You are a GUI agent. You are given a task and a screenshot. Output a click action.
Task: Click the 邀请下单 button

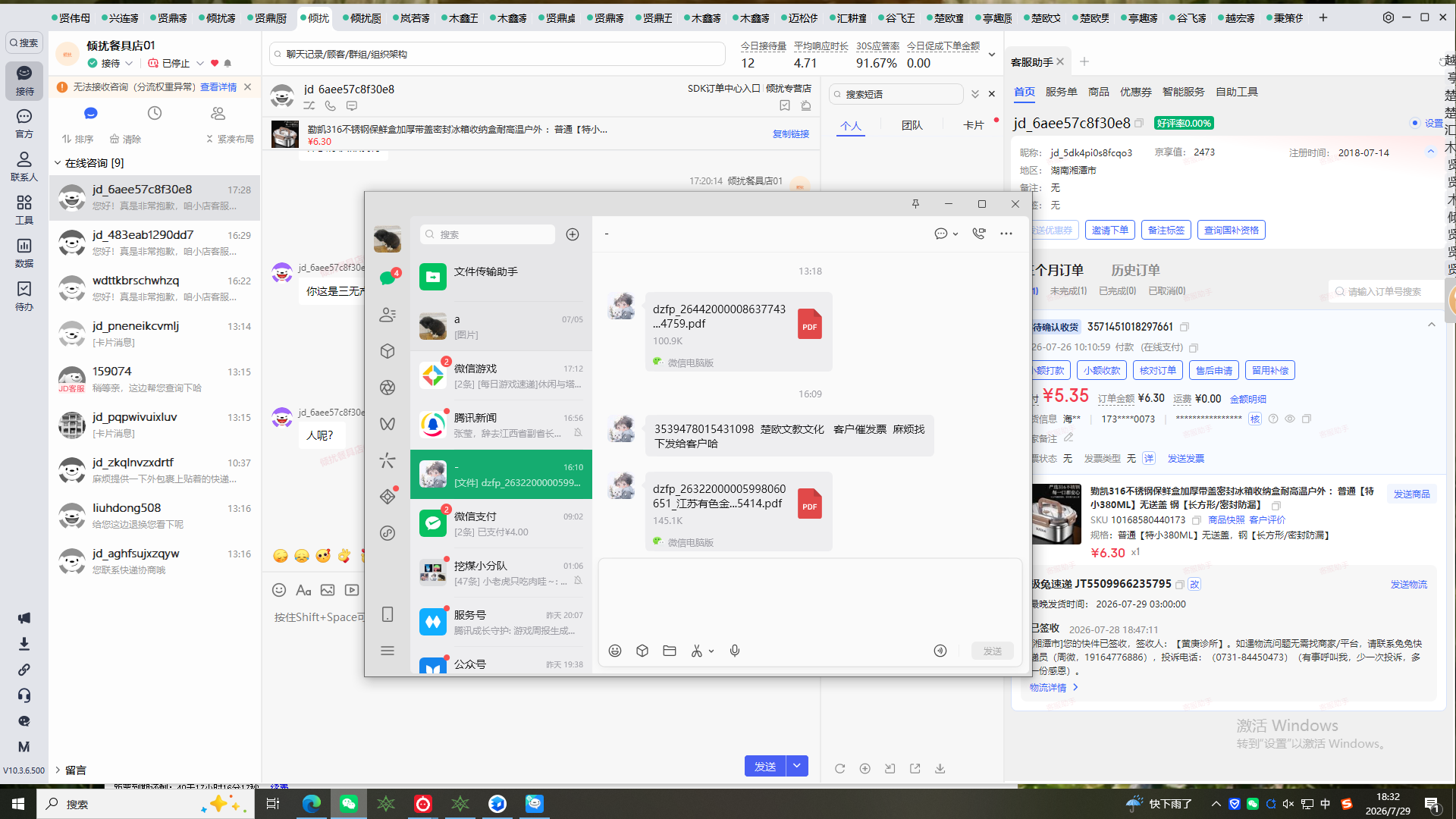click(1110, 230)
